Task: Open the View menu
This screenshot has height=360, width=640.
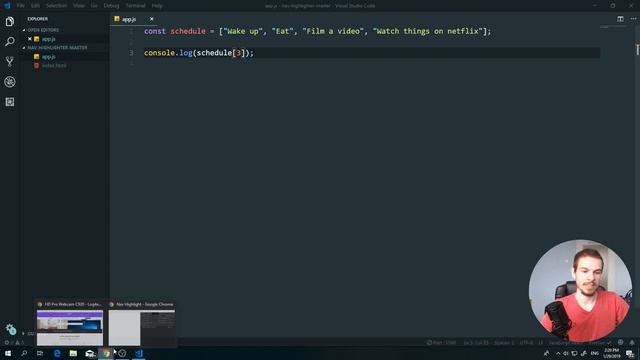Action: tap(79, 6)
